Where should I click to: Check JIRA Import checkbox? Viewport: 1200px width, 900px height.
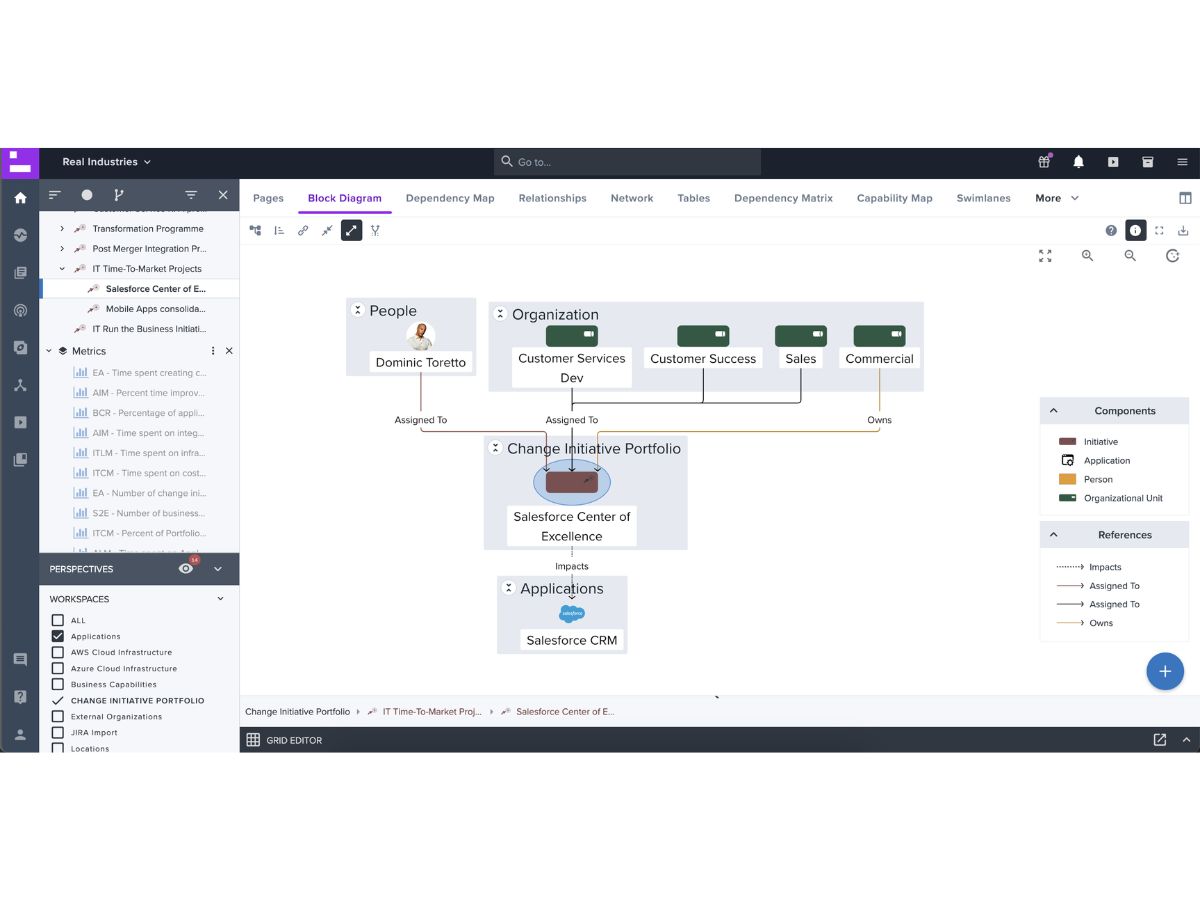pos(57,732)
